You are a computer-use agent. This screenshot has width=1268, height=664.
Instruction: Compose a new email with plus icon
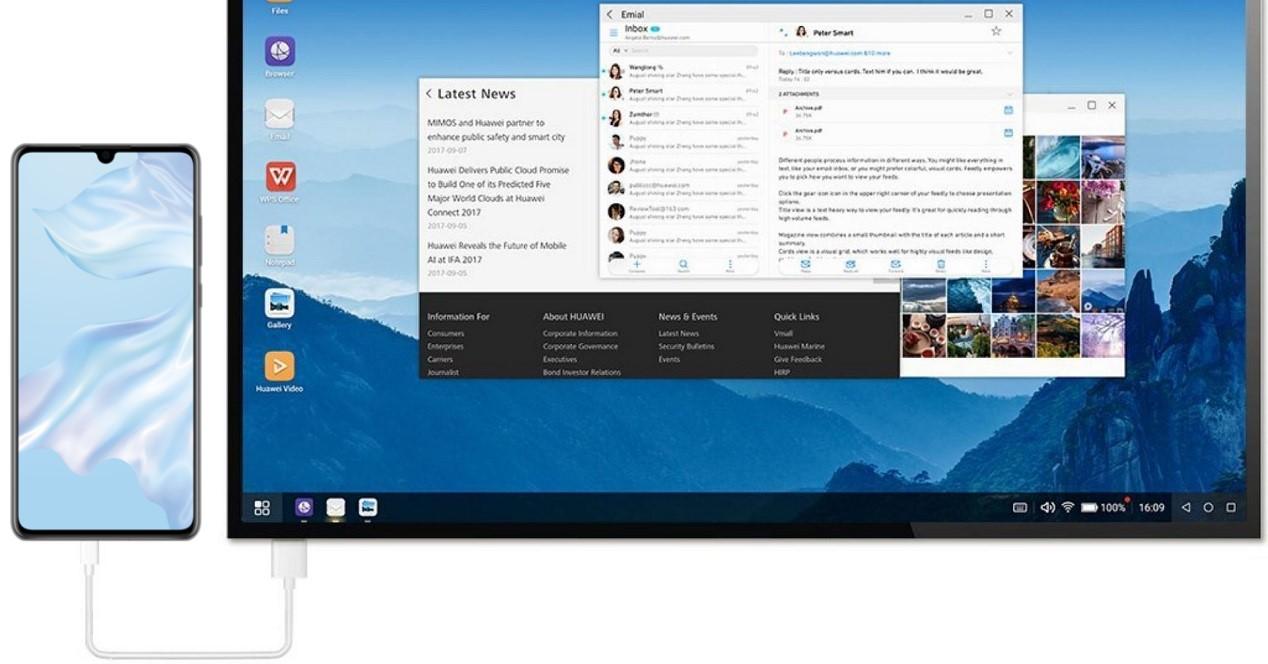pyautogui.click(x=637, y=266)
